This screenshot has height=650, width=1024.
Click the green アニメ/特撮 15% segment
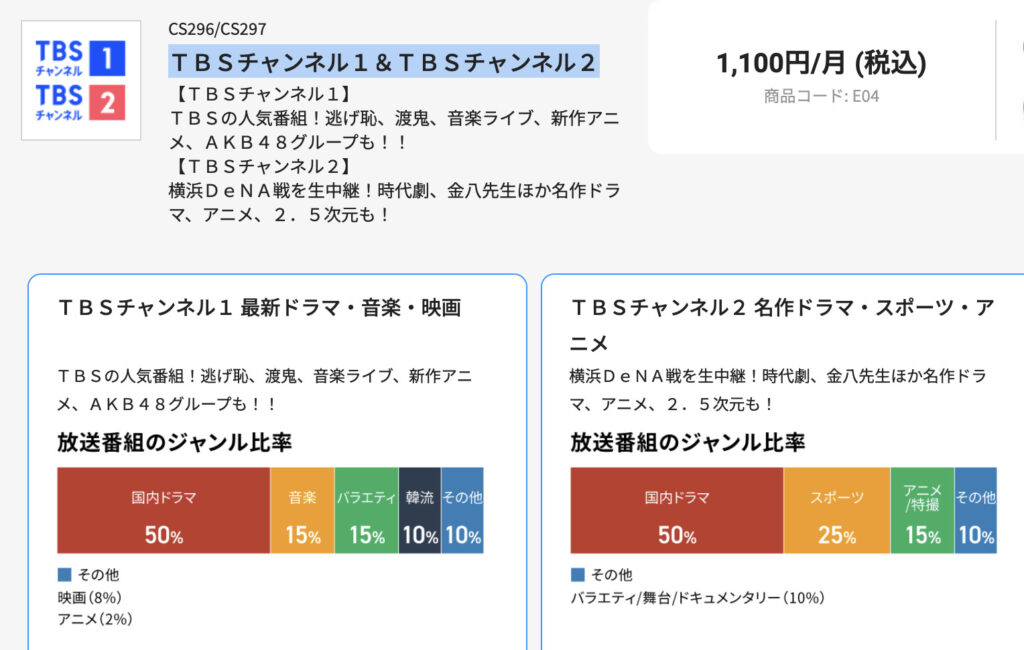[x=922, y=510]
